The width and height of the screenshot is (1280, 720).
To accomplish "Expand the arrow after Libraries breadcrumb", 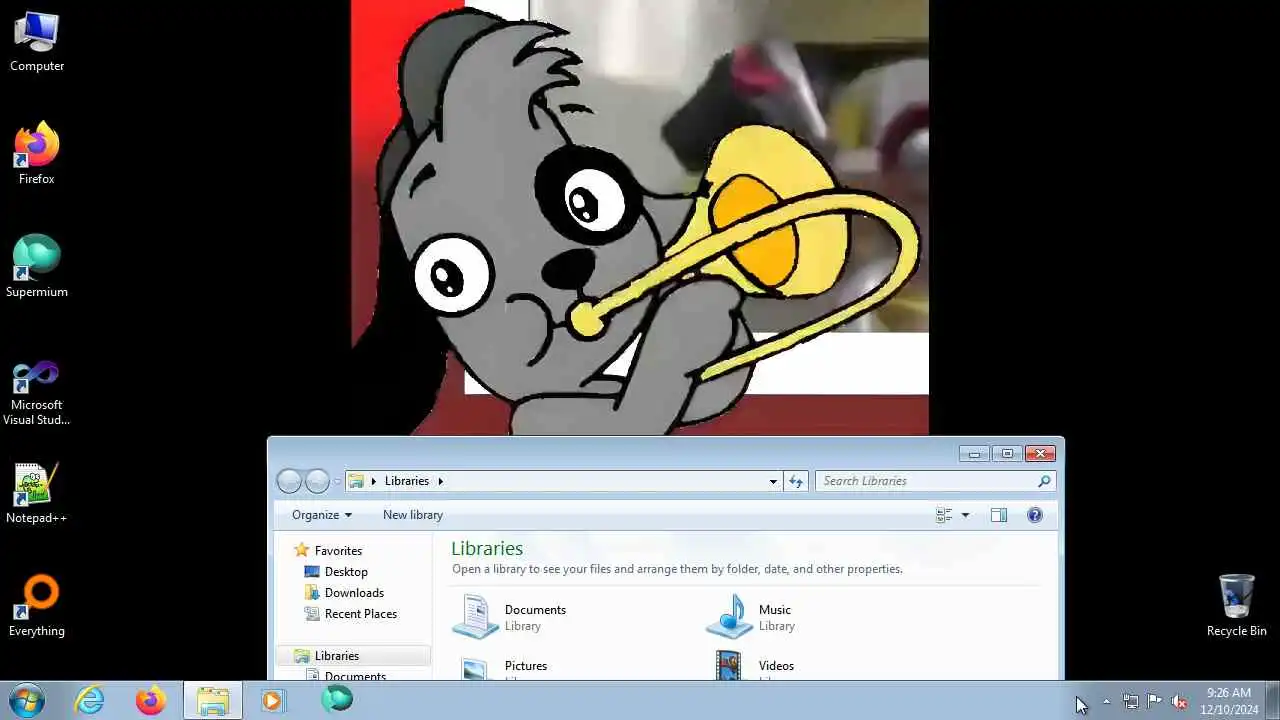I will [440, 481].
